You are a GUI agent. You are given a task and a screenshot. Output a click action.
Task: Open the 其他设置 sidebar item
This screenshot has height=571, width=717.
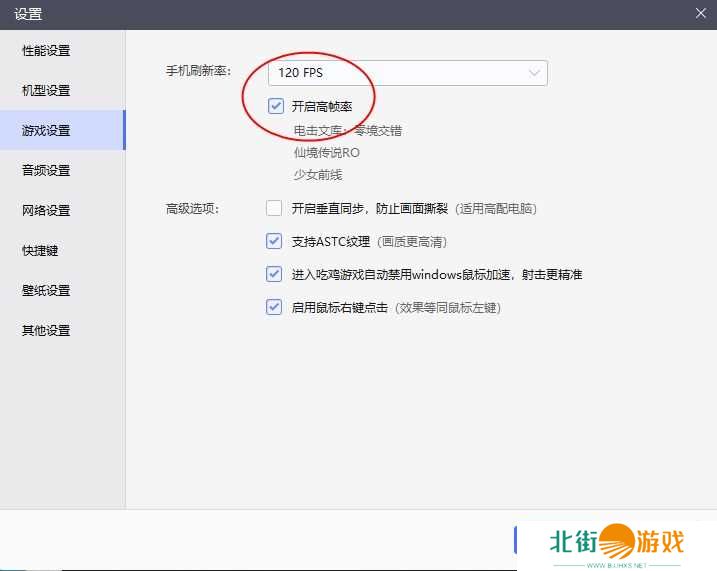point(46,331)
